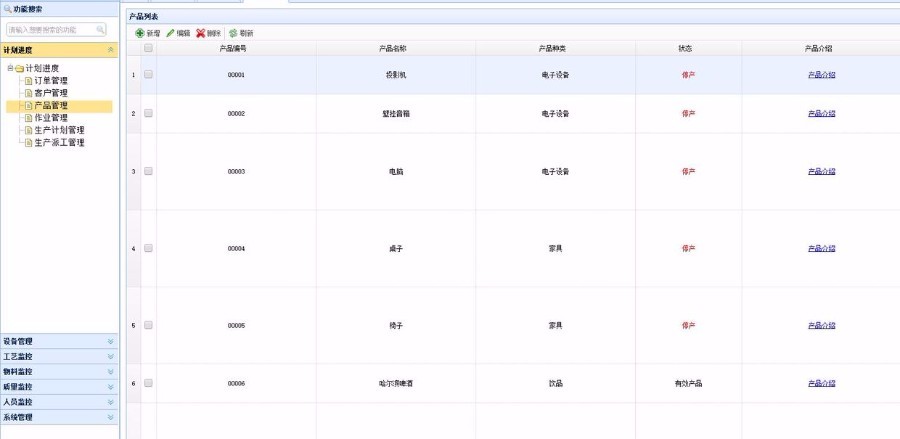The height and width of the screenshot is (439, 900).
Task: Check the checkbox for product 00001
Action: [148, 74]
